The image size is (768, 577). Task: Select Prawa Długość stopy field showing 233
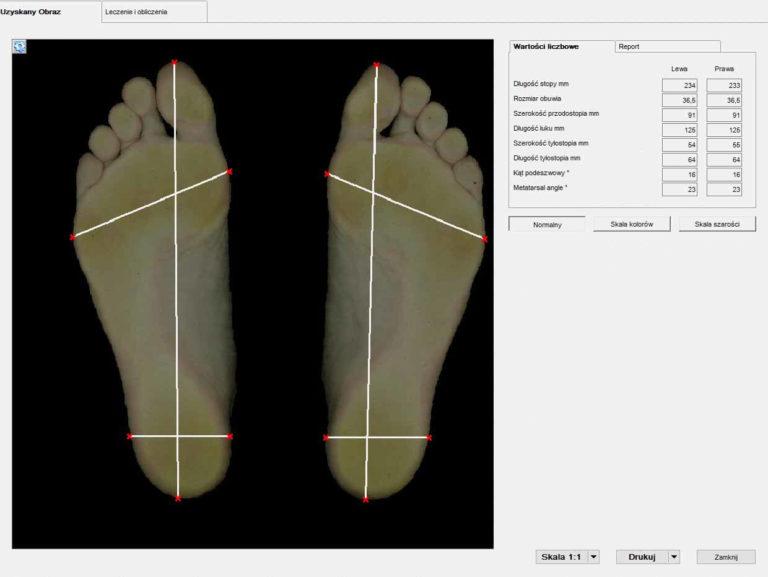[724, 85]
